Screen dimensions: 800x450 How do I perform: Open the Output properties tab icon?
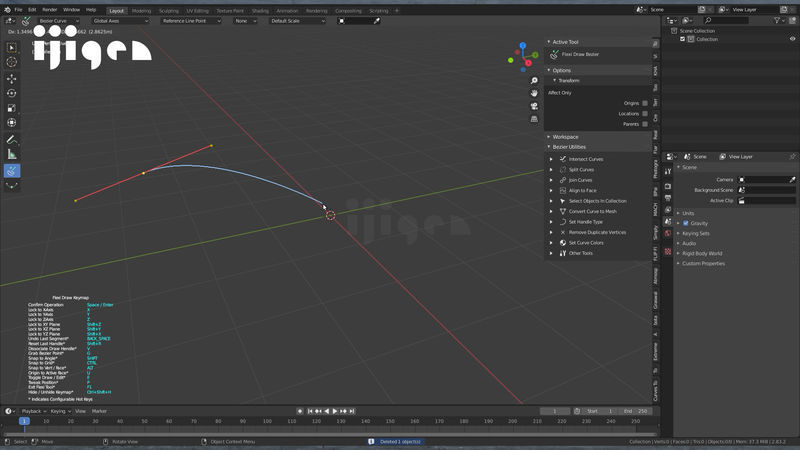[668, 198]
